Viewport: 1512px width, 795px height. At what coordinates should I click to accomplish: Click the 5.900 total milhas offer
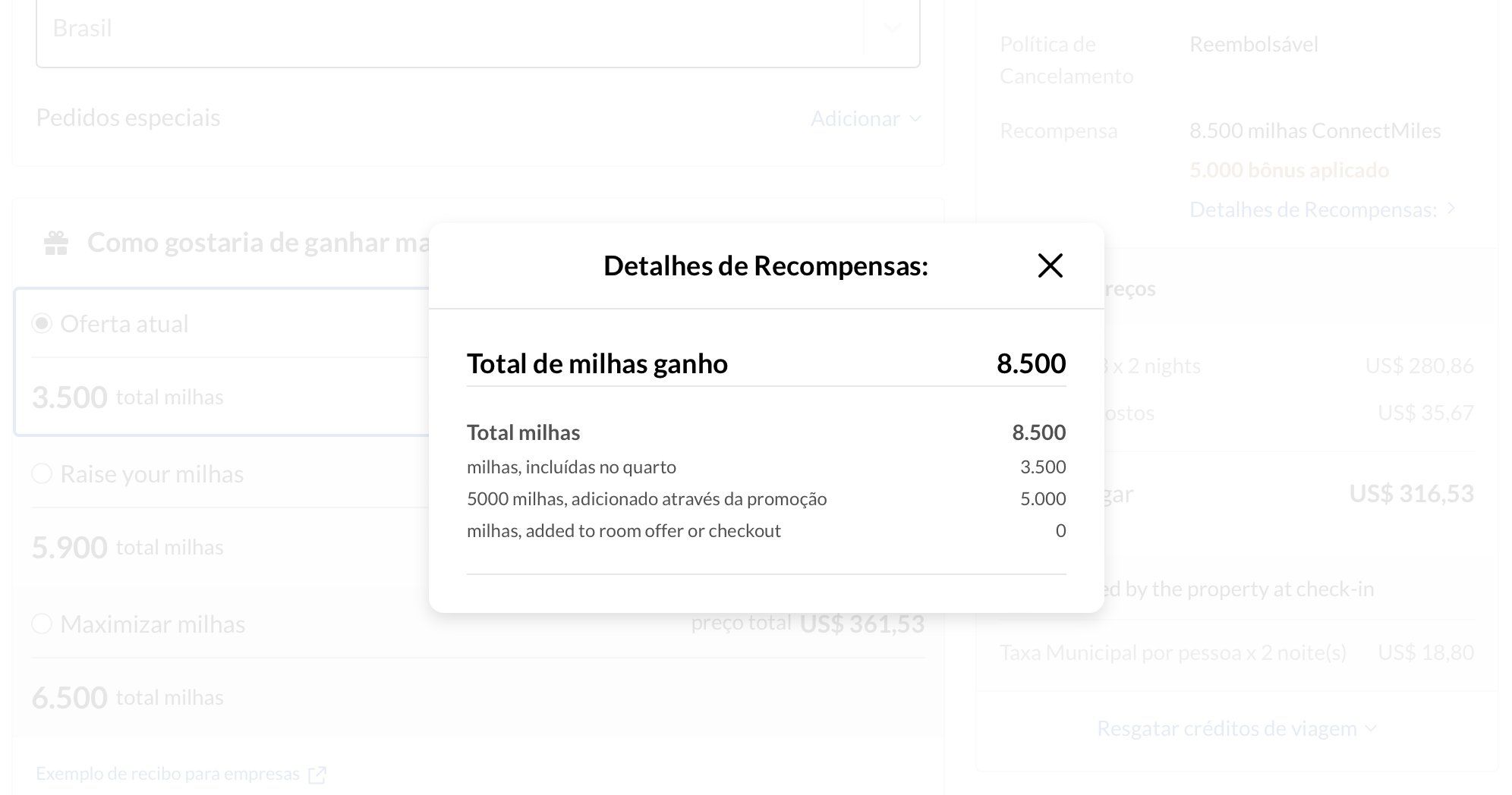click(128, 548)
